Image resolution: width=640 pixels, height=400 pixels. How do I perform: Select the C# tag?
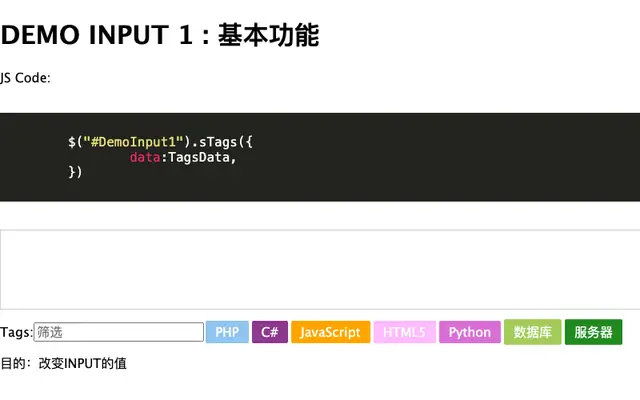click(x=270, y=332)
